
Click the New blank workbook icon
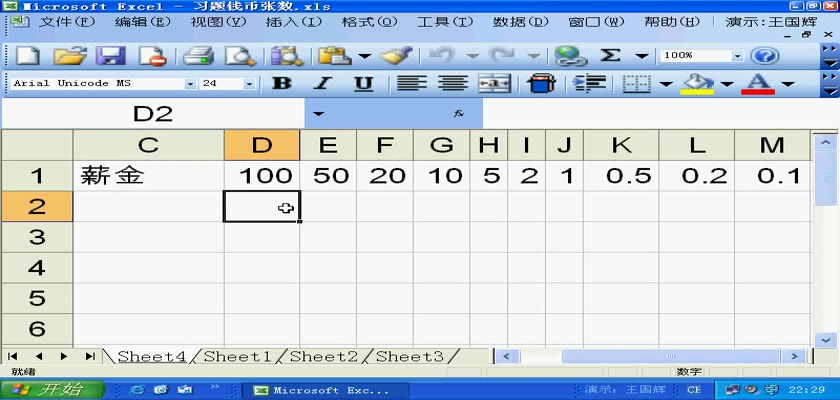pos(28,56)
